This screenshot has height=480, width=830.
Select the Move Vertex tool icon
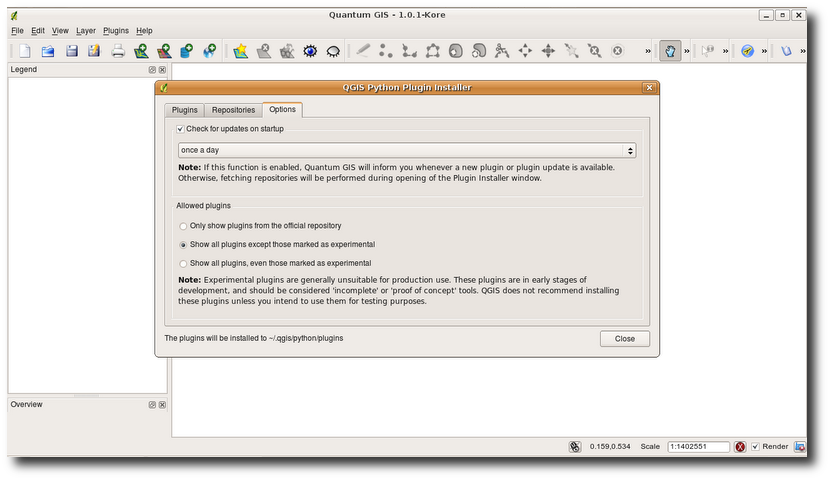[x=548, y=51]
